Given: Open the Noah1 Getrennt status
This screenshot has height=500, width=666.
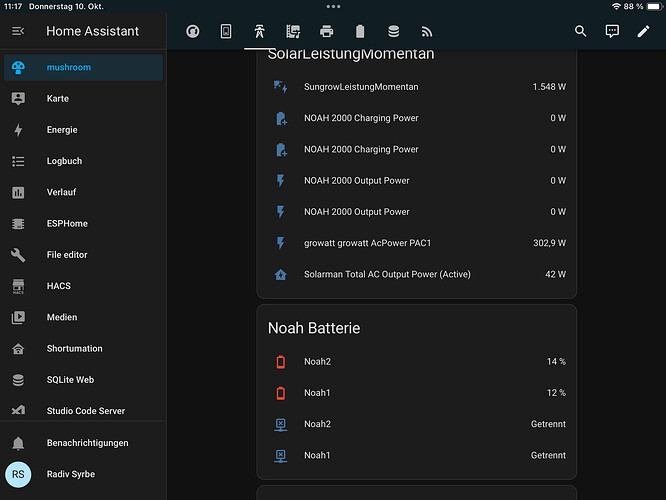Looking at the screenshot, I should pos(548,455).
